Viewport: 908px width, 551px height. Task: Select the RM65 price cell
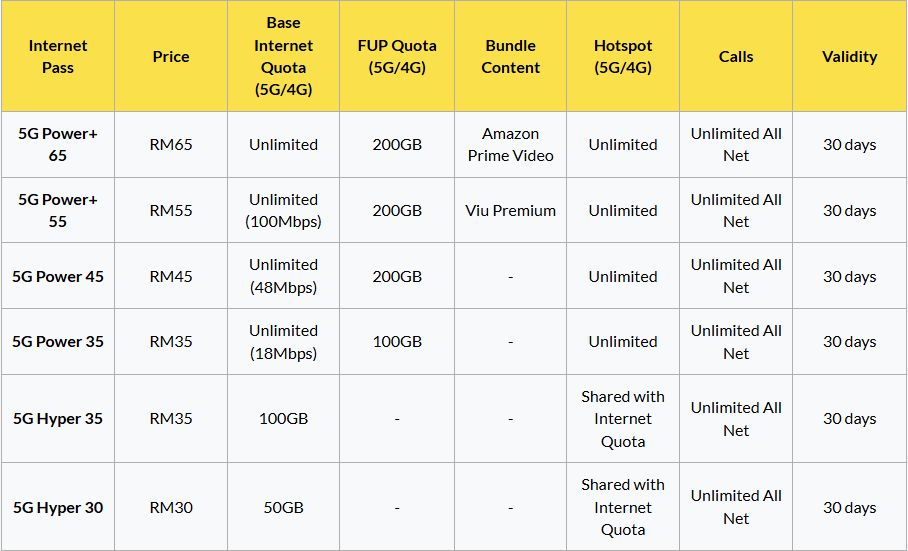(x=171, y=144)
